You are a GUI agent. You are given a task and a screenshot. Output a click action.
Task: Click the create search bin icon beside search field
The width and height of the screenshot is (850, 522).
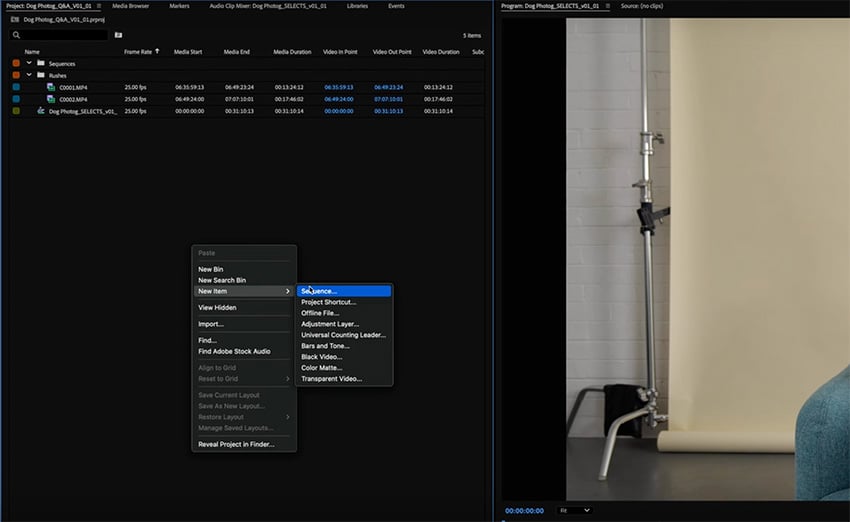tap(118, 35)
